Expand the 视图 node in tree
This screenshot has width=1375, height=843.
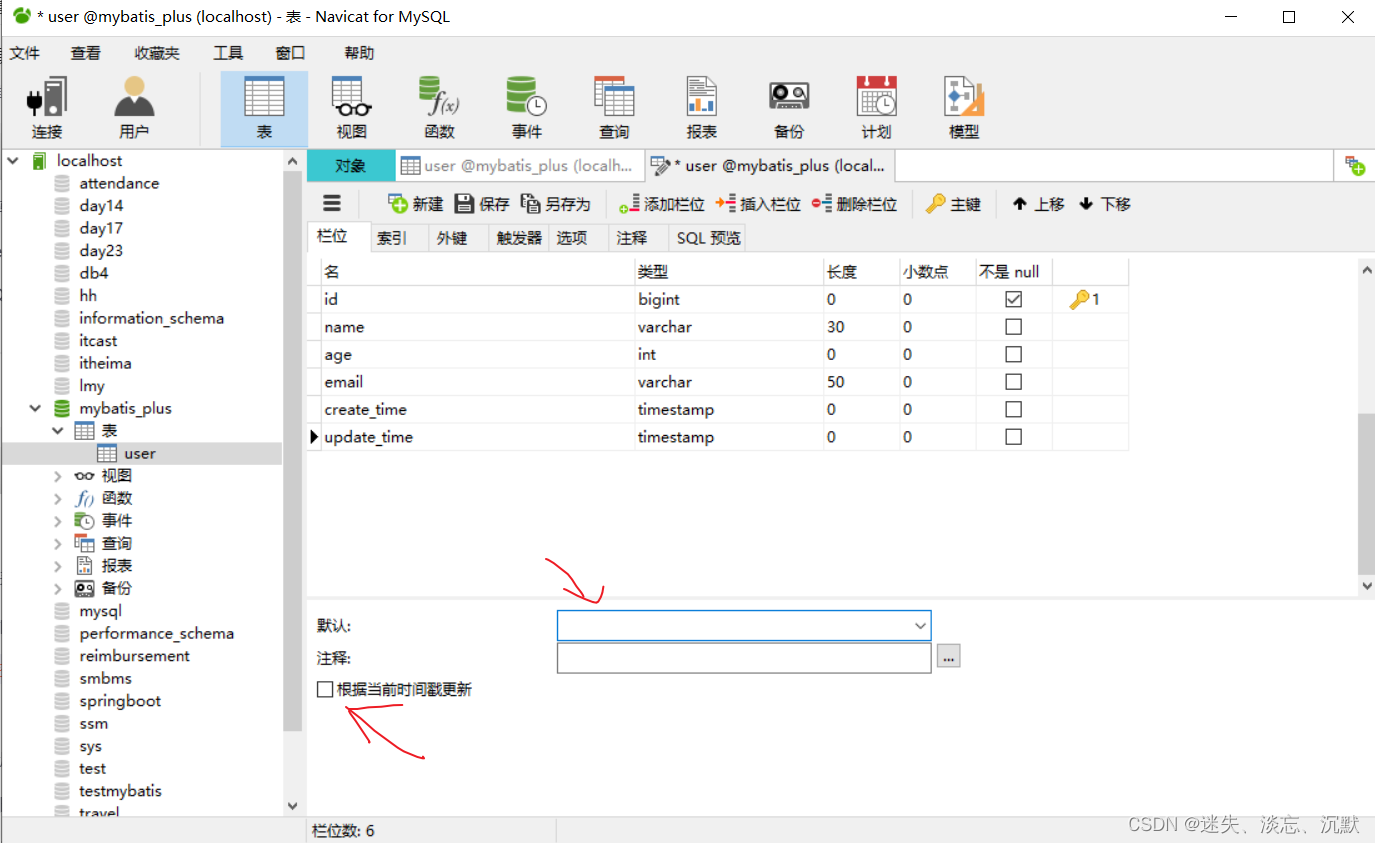pyautogui.click(x=58, y=476)
